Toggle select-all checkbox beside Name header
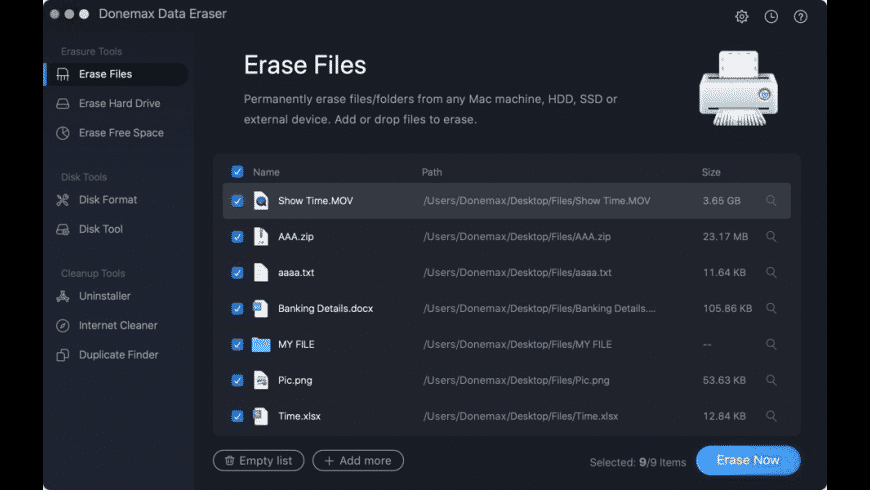Viewport: 870px width, 490px height. [x=237, y=171]
